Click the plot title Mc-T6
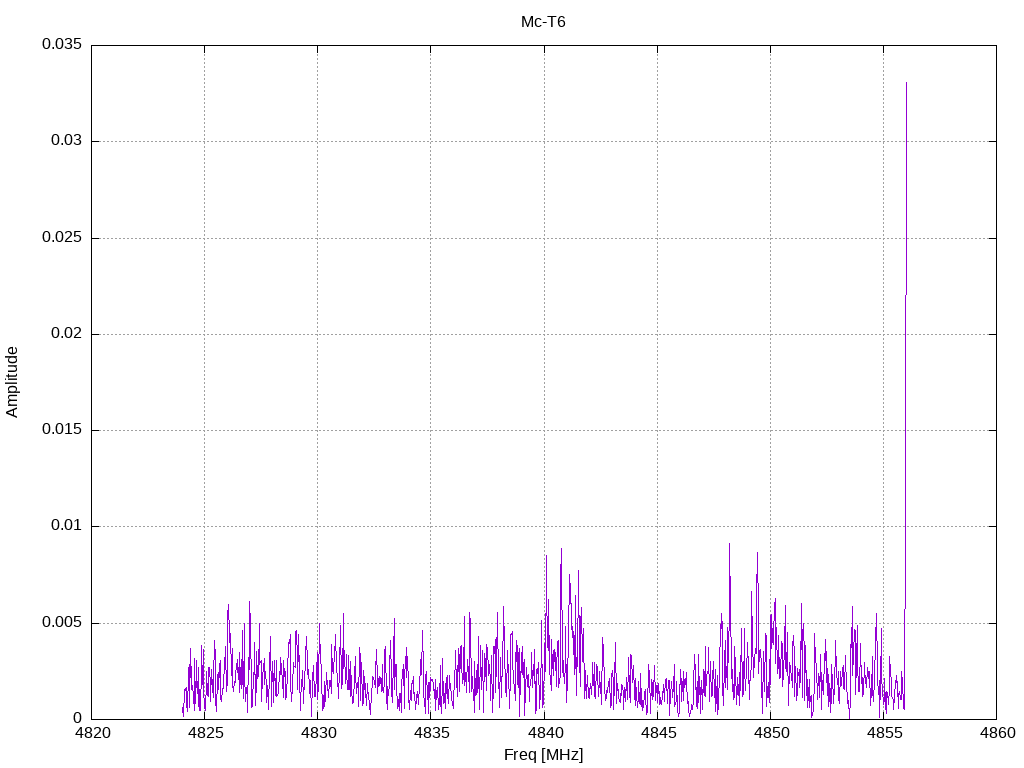This screenshot has width=1024, height=768. 543,22
